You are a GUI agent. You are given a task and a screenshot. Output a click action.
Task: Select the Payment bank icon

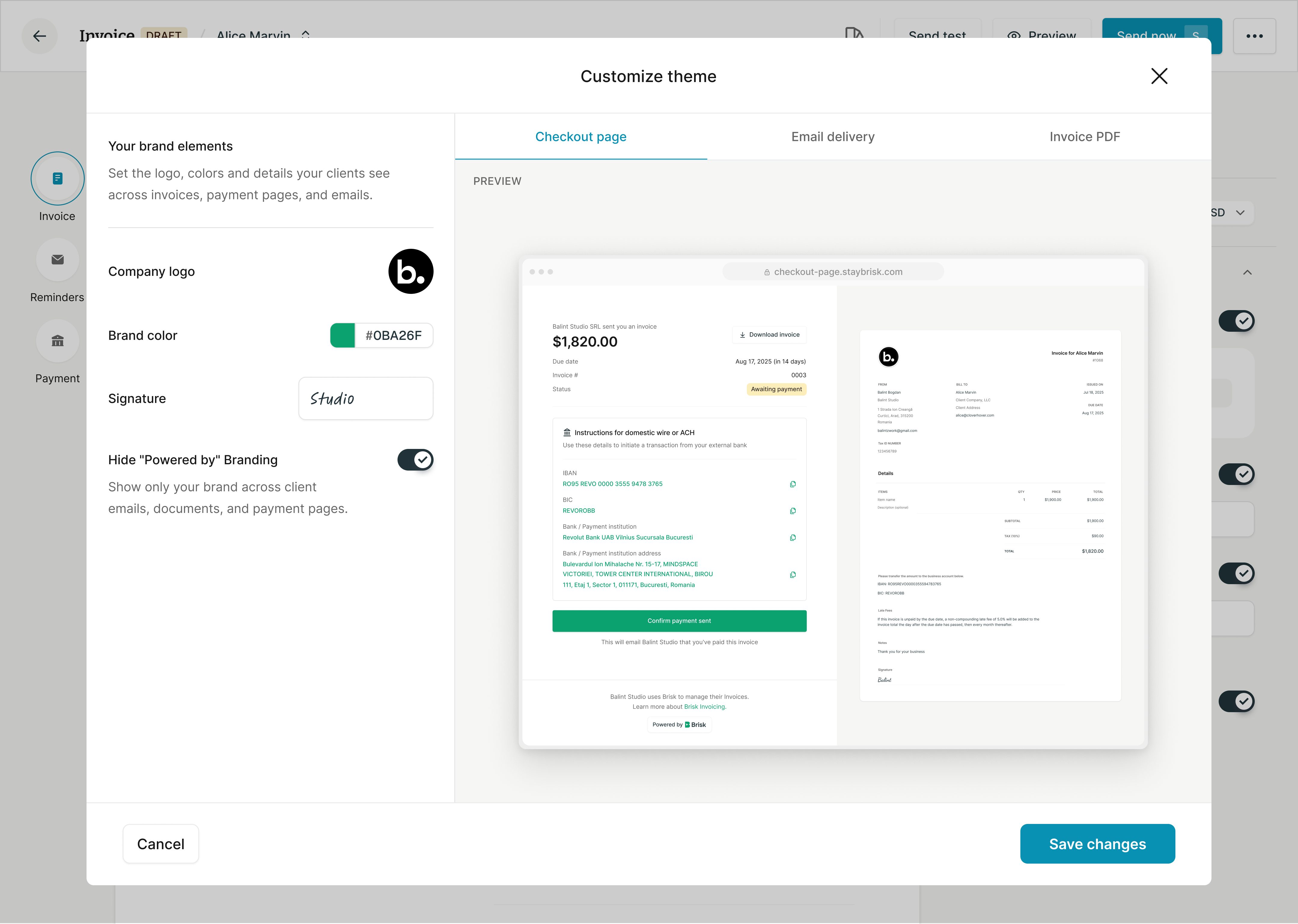tap(57, 341)
